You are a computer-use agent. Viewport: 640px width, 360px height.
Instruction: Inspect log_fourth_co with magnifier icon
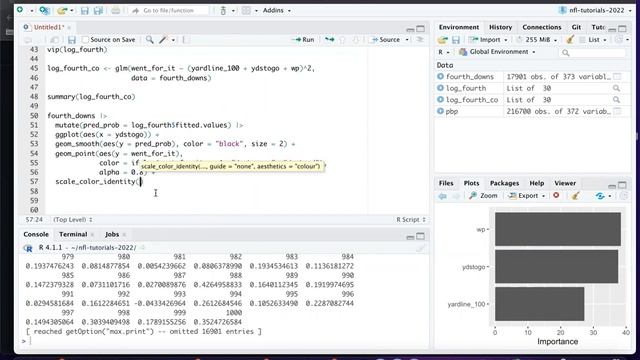point(616,100)
